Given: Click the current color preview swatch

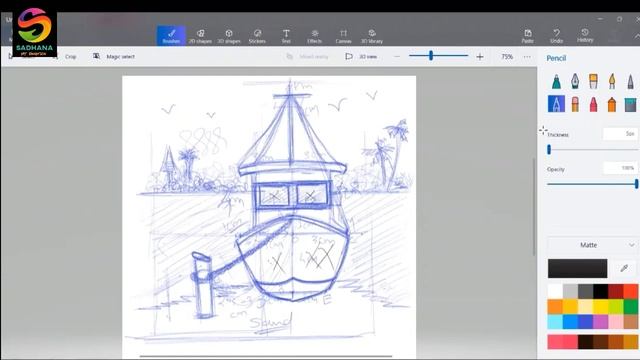Looking at the screenshot, I should (x=577, y=268).
